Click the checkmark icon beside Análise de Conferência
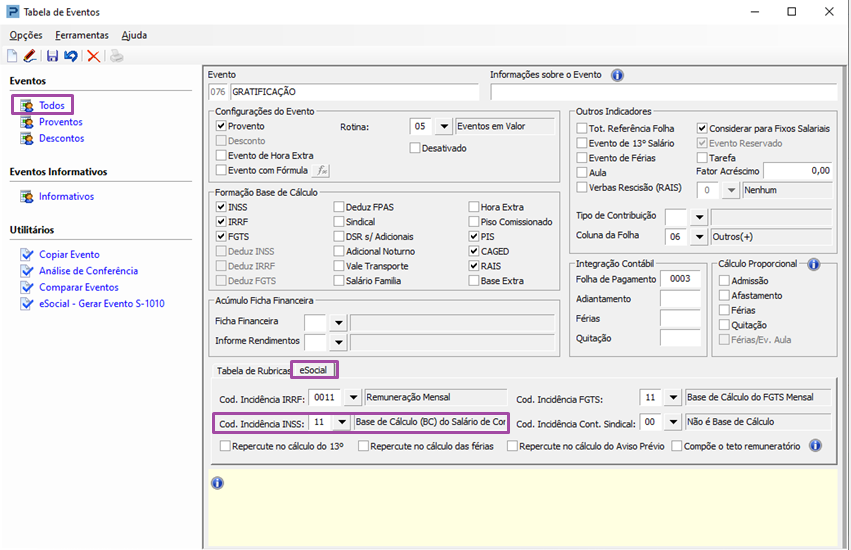The height and width of the screenshot is (550, 851). 27,271
